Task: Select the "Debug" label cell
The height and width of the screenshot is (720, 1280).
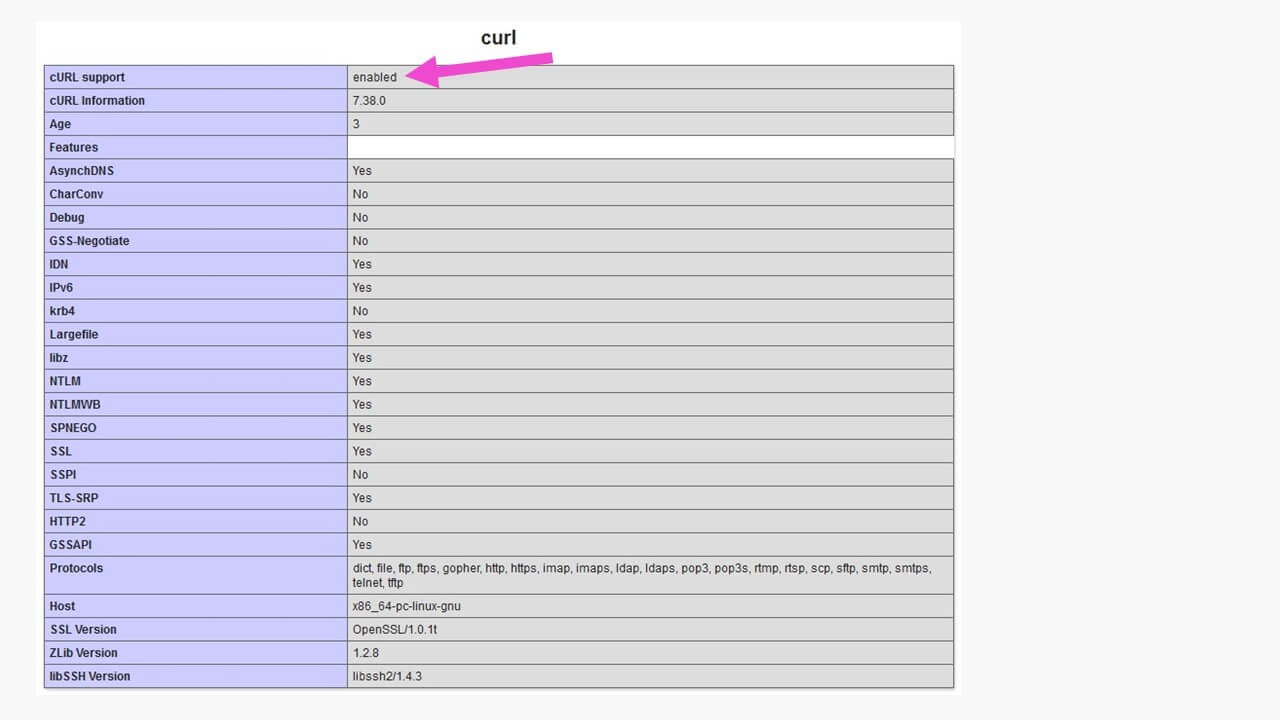Action: 196,217
